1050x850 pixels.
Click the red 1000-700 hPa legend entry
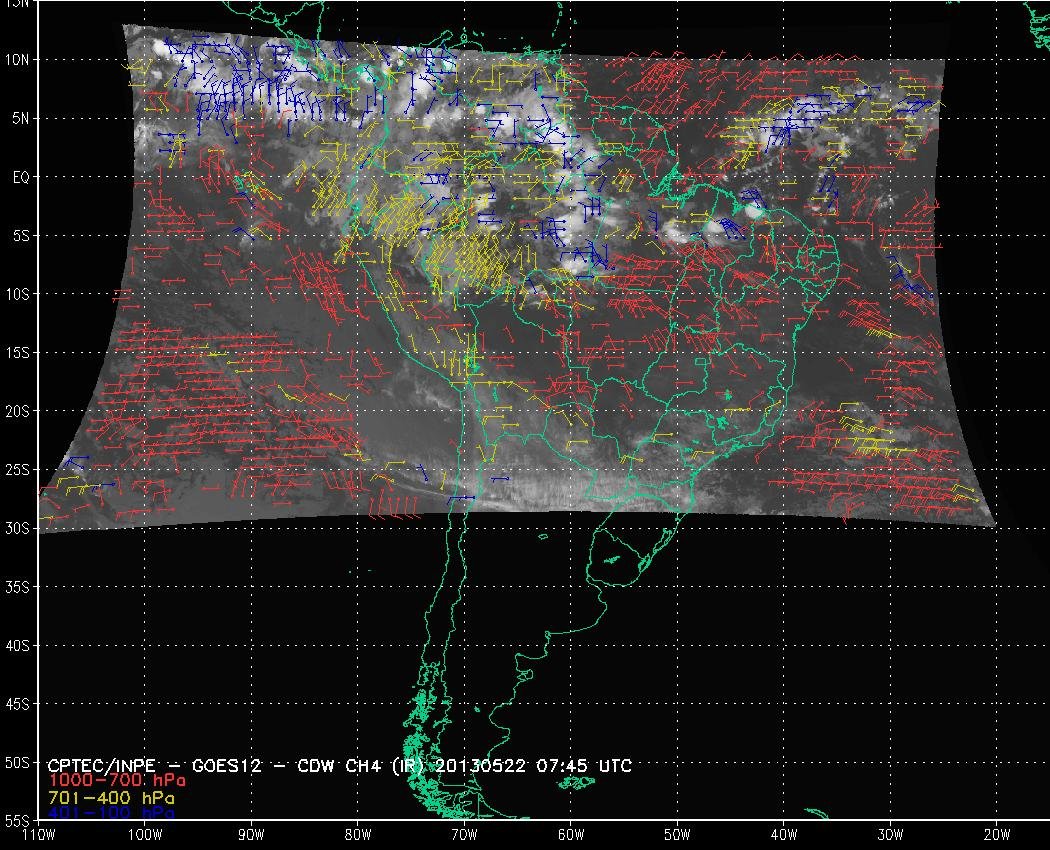point(116,781)
